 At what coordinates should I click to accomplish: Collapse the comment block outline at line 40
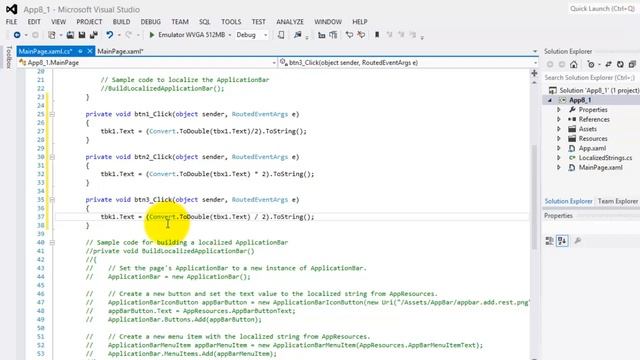point(52,243)
